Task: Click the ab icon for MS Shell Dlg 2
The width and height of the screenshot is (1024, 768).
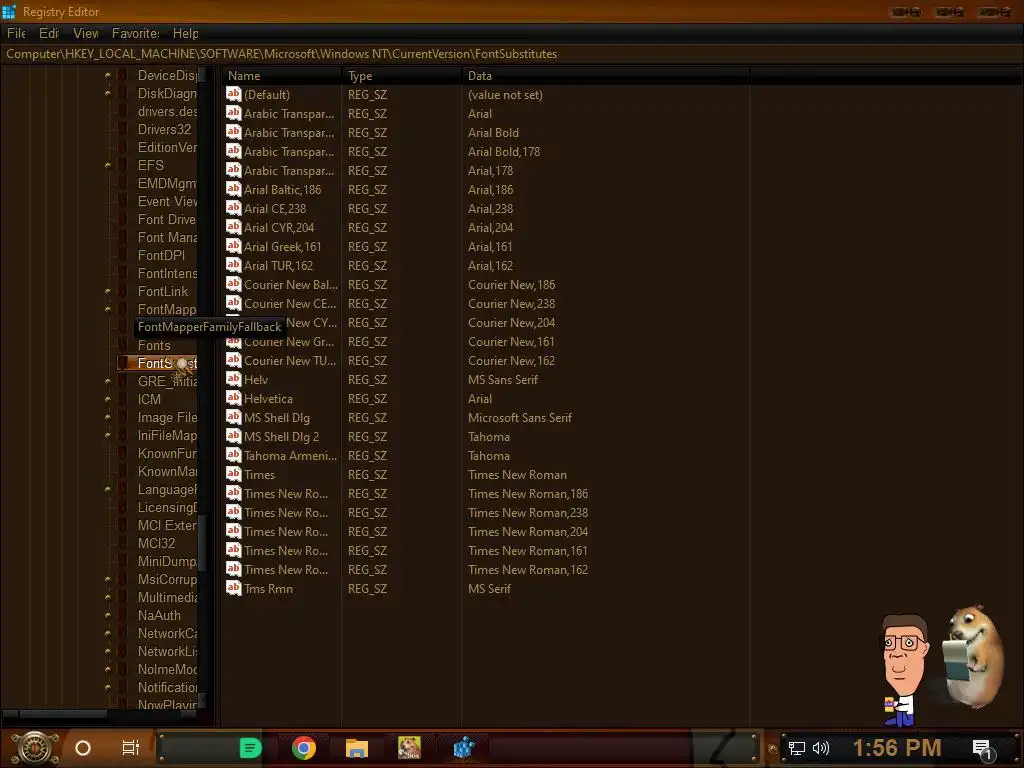Action: point(233,436)
